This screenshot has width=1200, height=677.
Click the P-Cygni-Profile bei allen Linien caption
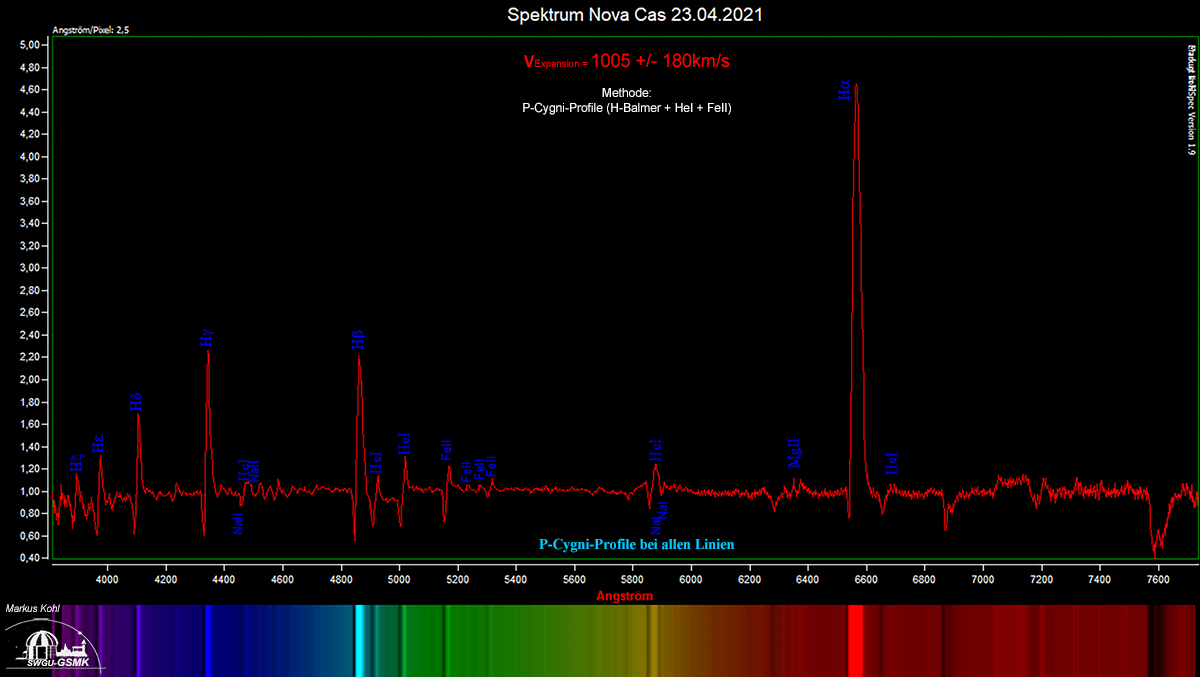click(x=636, y=545)
